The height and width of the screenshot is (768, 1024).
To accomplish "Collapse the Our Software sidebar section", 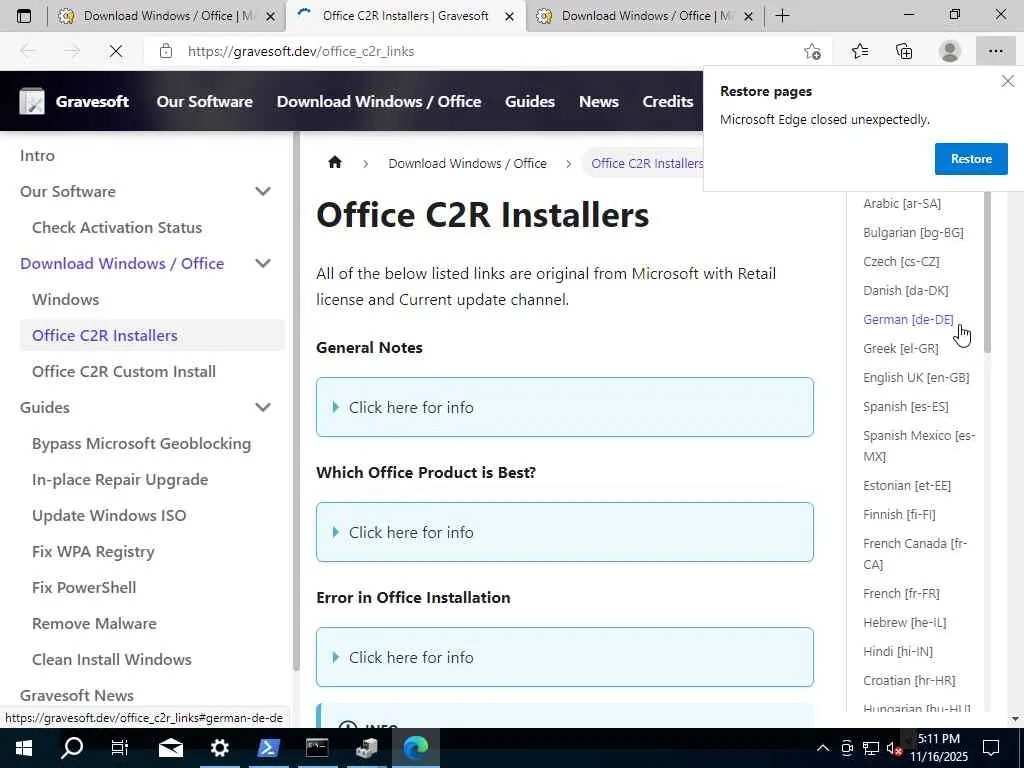I will point(263,191).
